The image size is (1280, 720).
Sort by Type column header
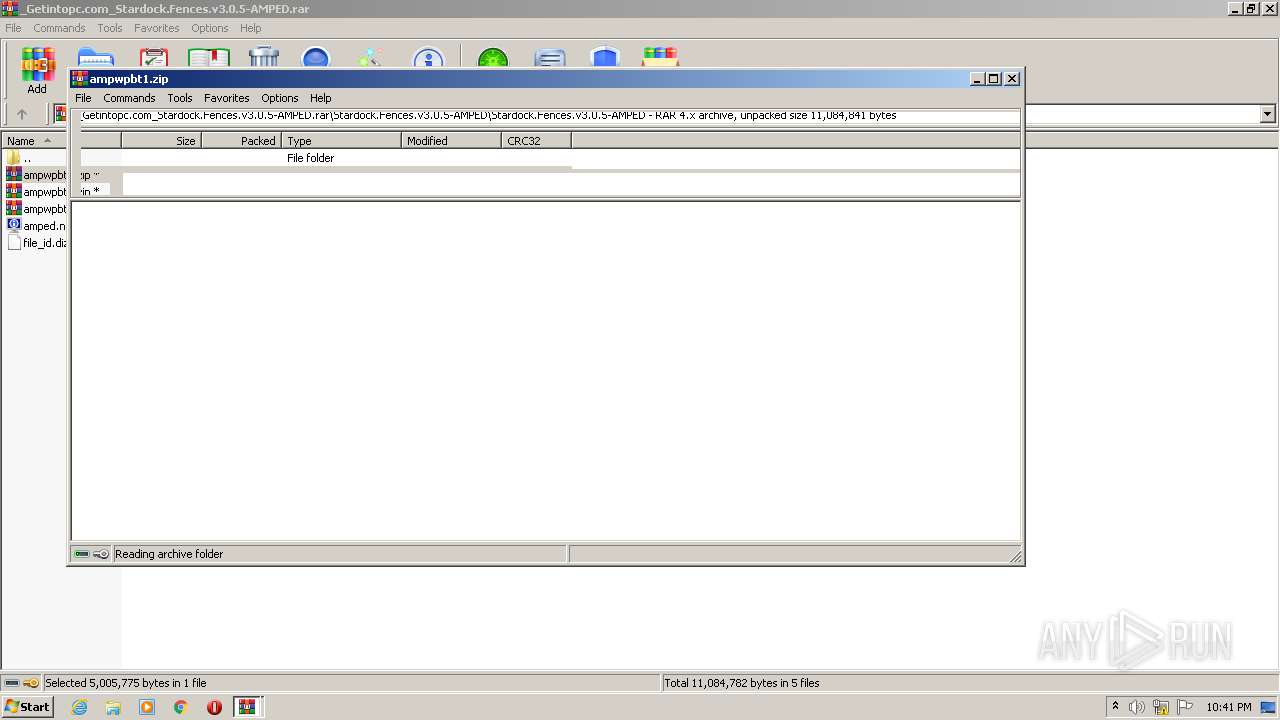[x=341, y=141]
